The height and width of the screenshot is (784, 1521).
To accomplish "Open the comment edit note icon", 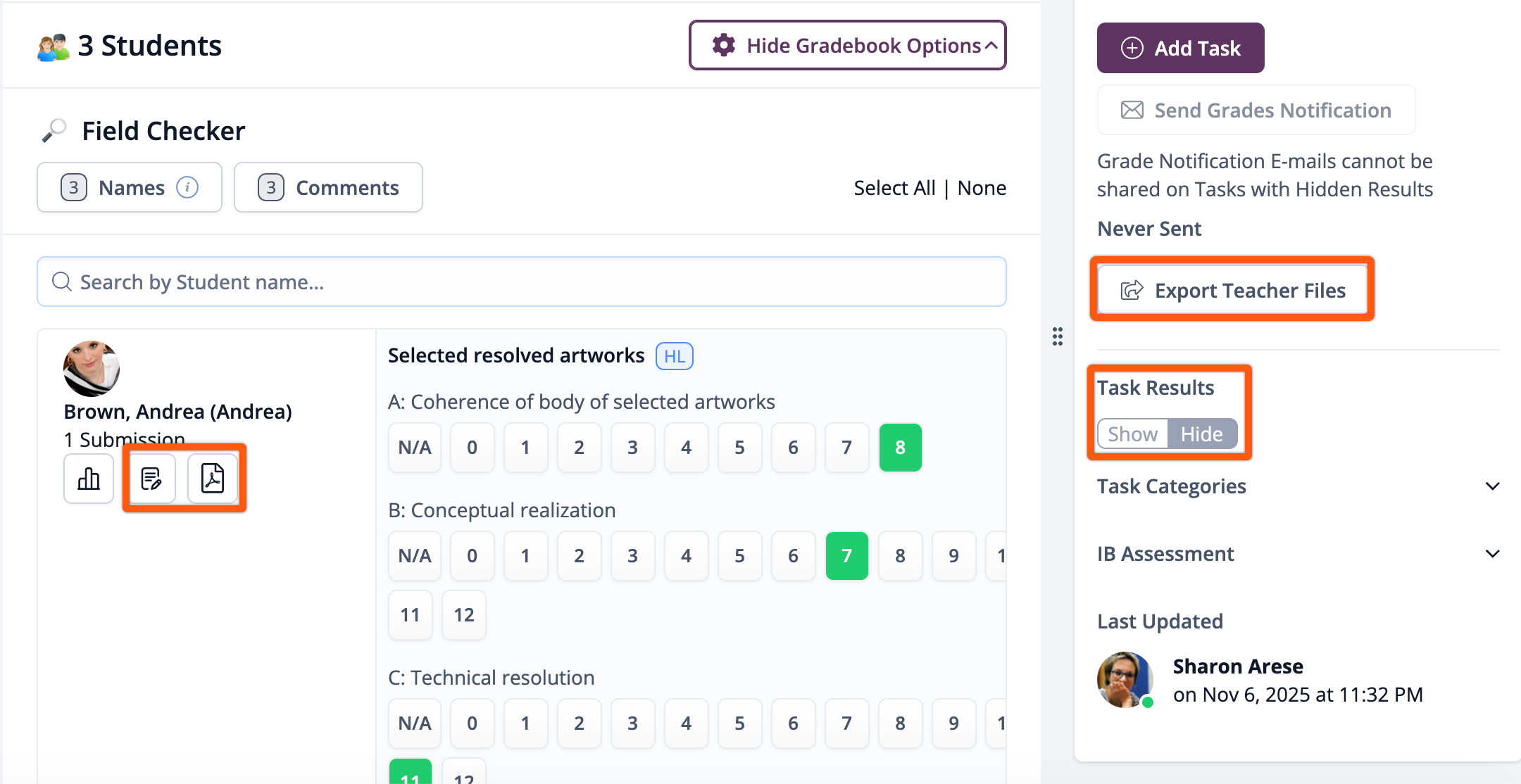I will [x=151, y=479].
